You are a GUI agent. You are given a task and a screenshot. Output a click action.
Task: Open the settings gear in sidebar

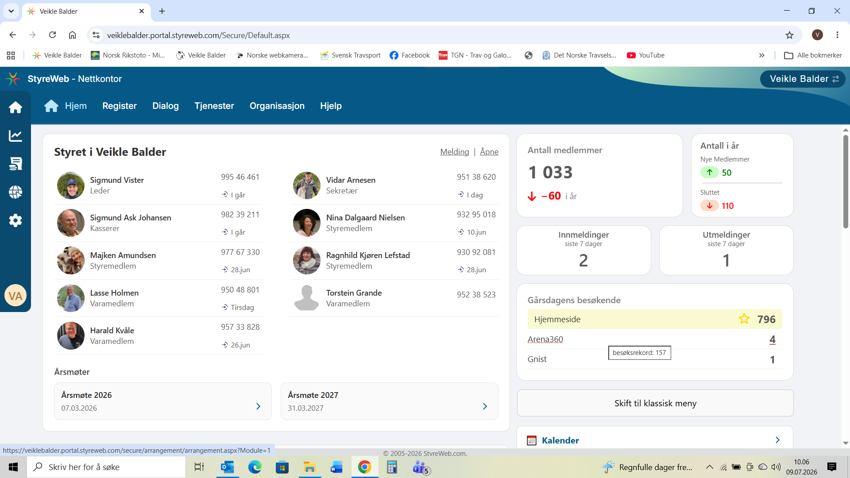coord(15,220)
